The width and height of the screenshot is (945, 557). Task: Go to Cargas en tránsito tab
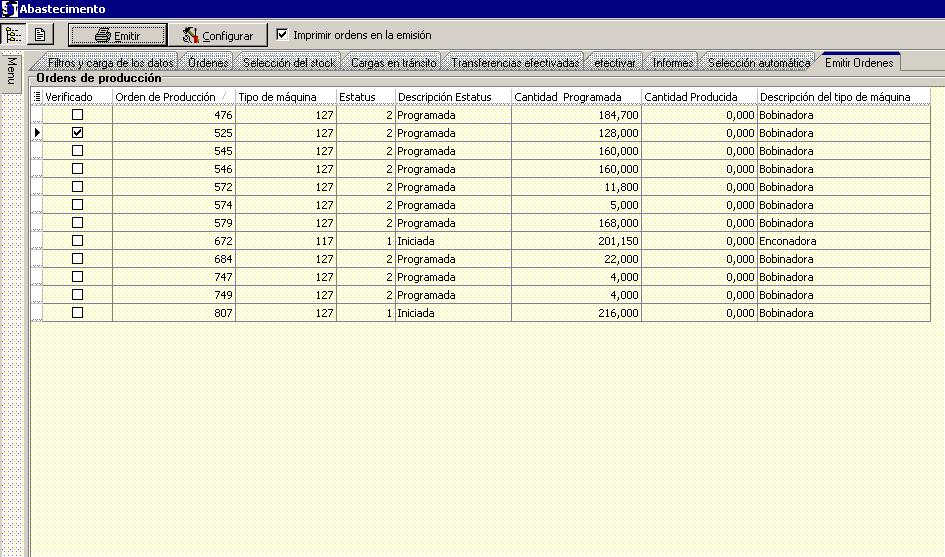tap(393, 63)
